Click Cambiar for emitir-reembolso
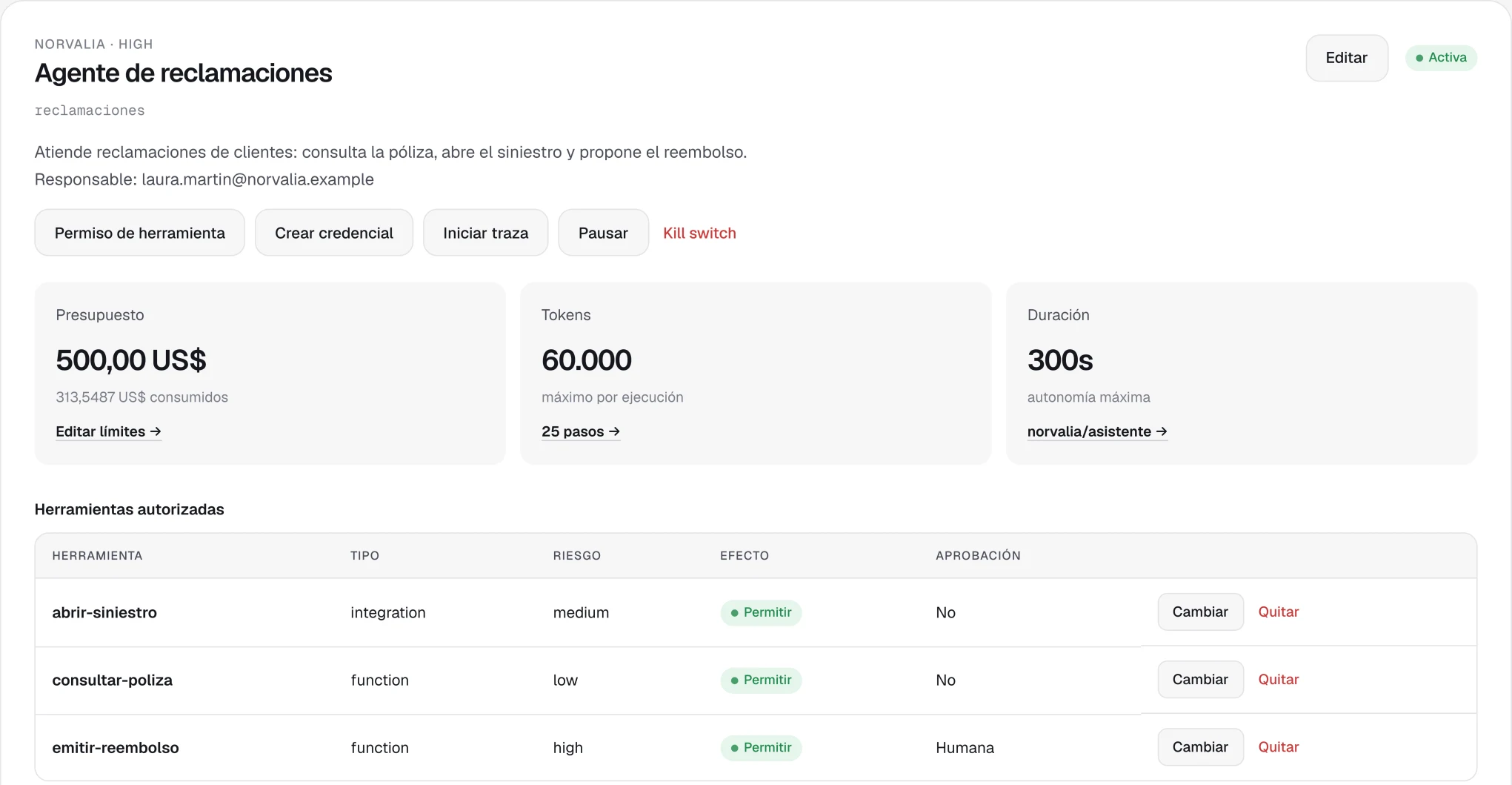1512x785 pixels. (1200, 746)
